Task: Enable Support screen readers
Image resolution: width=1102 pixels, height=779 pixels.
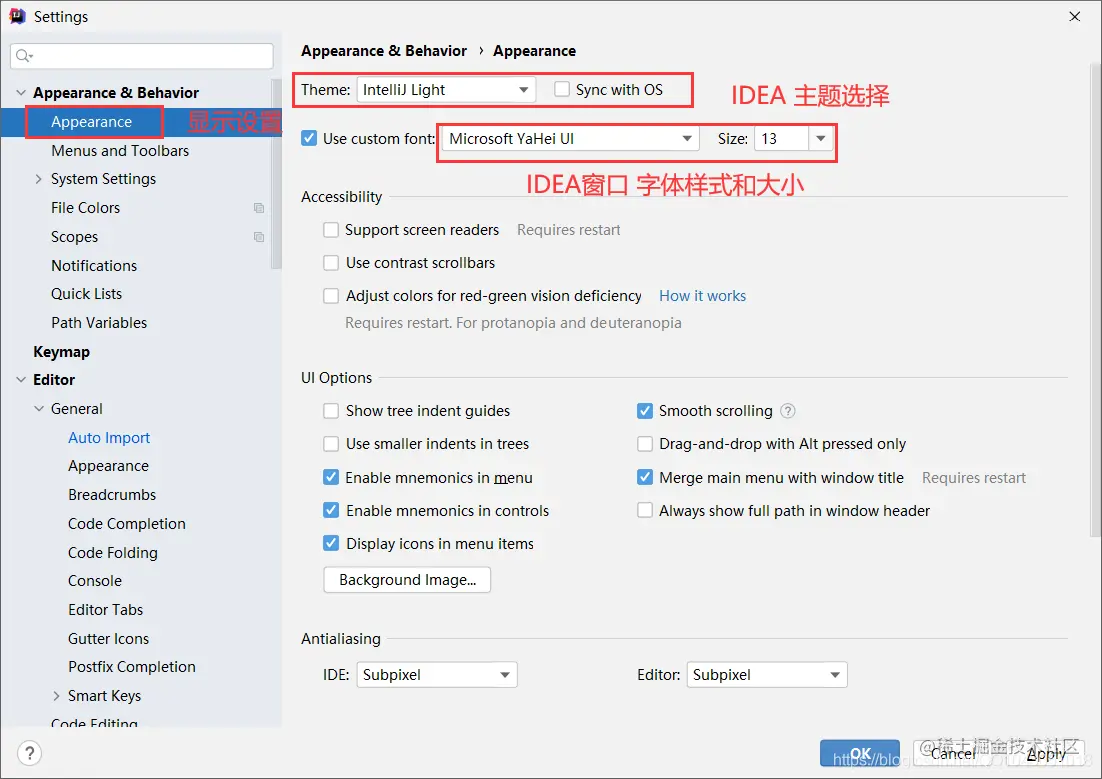Action: pos(330,230)
